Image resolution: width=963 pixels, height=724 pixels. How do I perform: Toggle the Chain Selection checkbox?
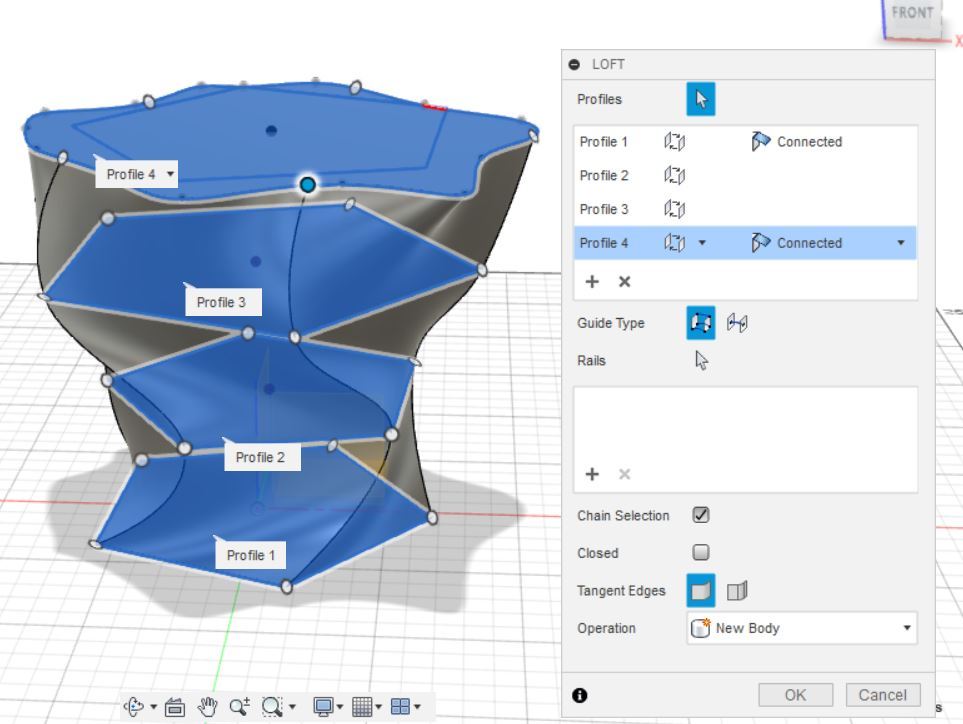pos(701,515)
